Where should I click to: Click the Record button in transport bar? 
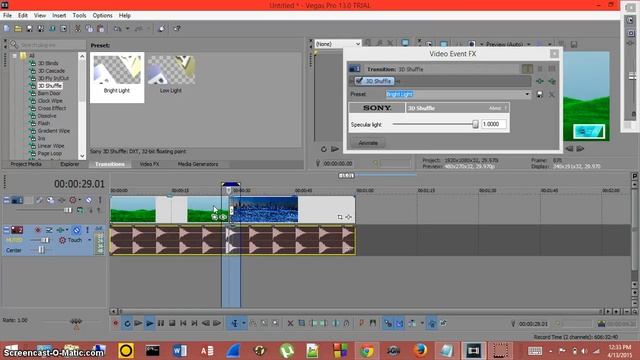[116, 324]
